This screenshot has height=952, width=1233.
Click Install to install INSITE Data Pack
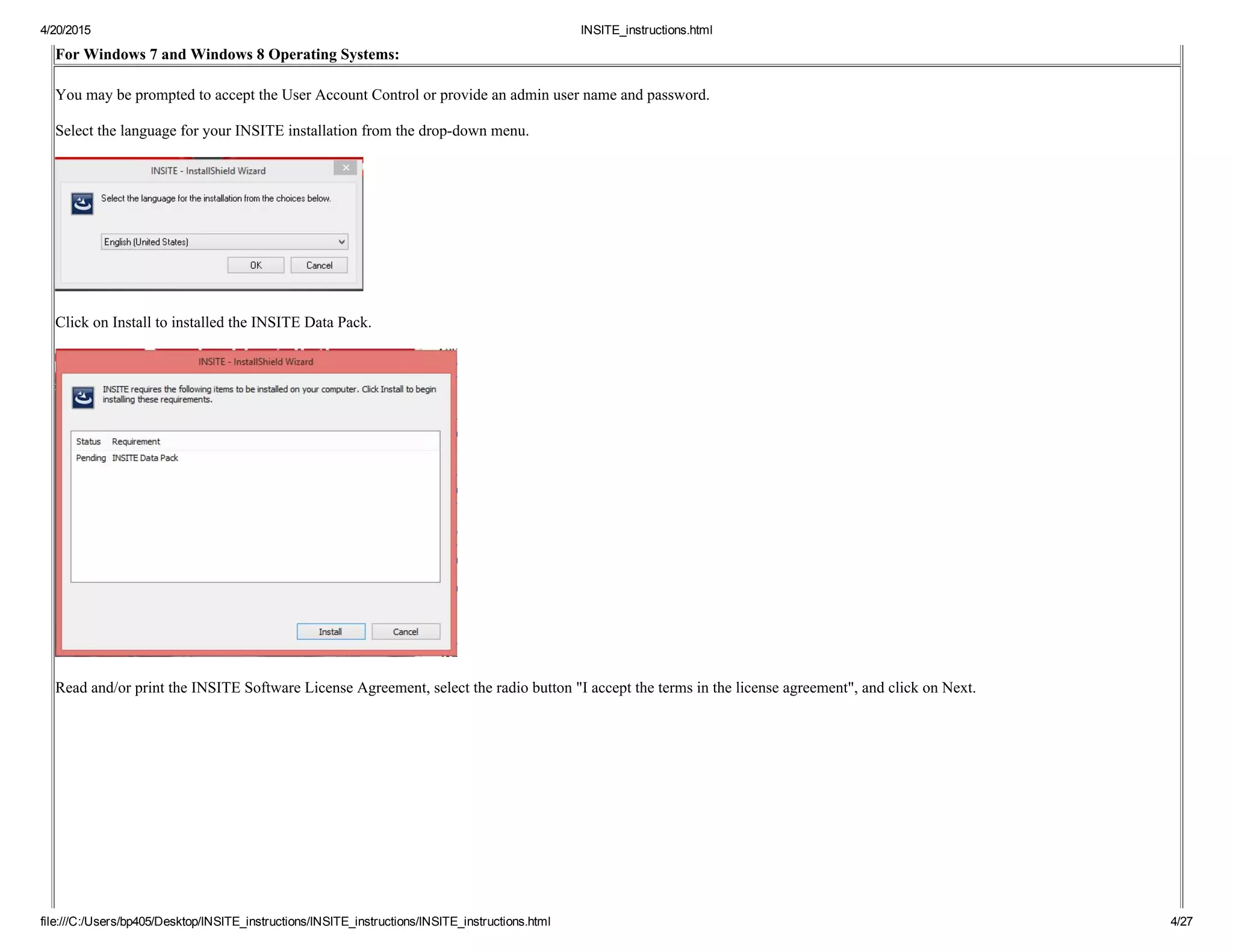point(331,631)
